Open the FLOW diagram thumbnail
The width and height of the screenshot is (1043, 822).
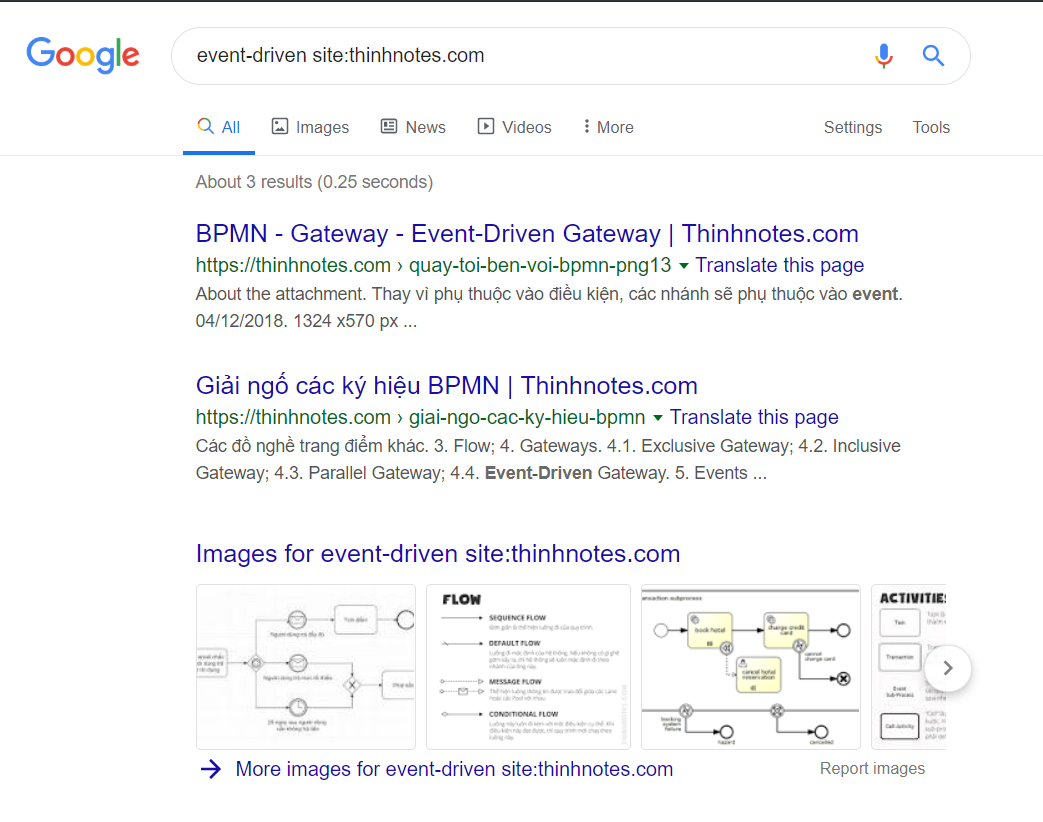pos(528,667)
